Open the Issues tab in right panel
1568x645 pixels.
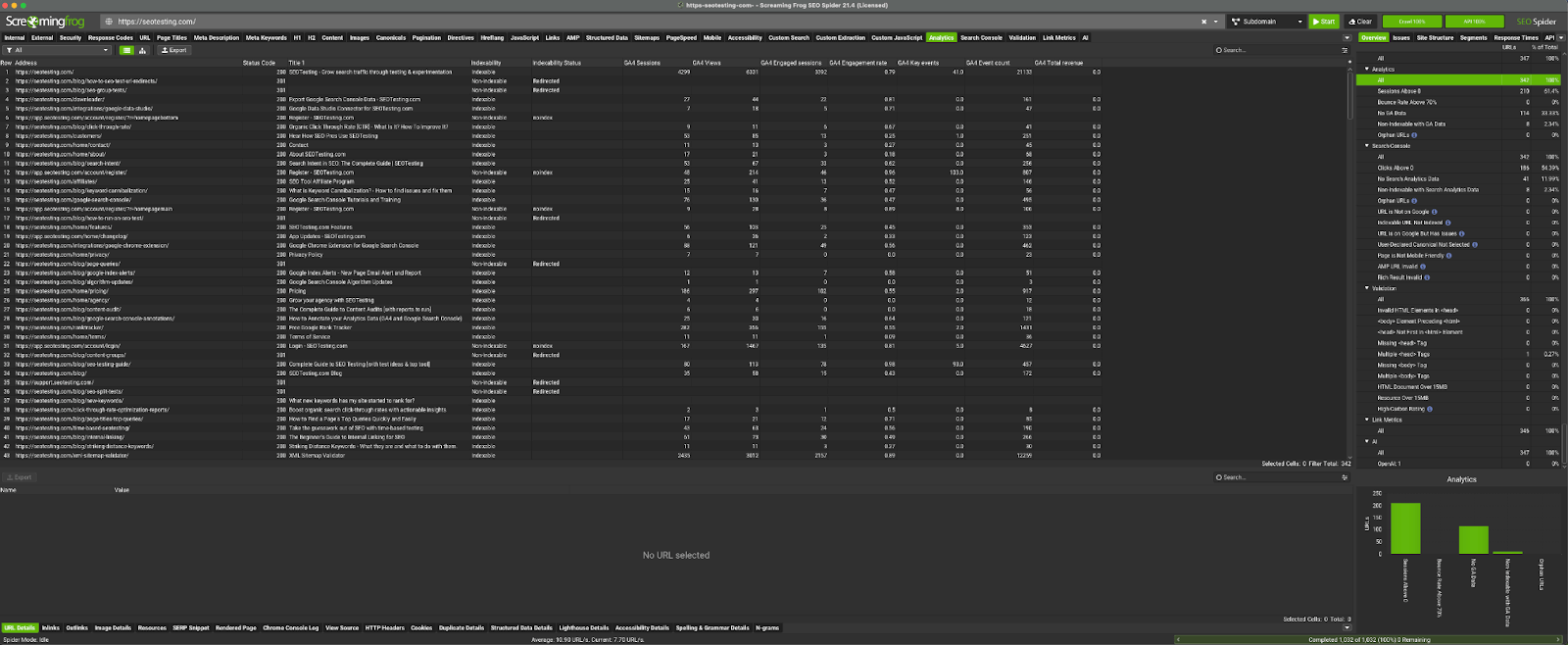1401,38
